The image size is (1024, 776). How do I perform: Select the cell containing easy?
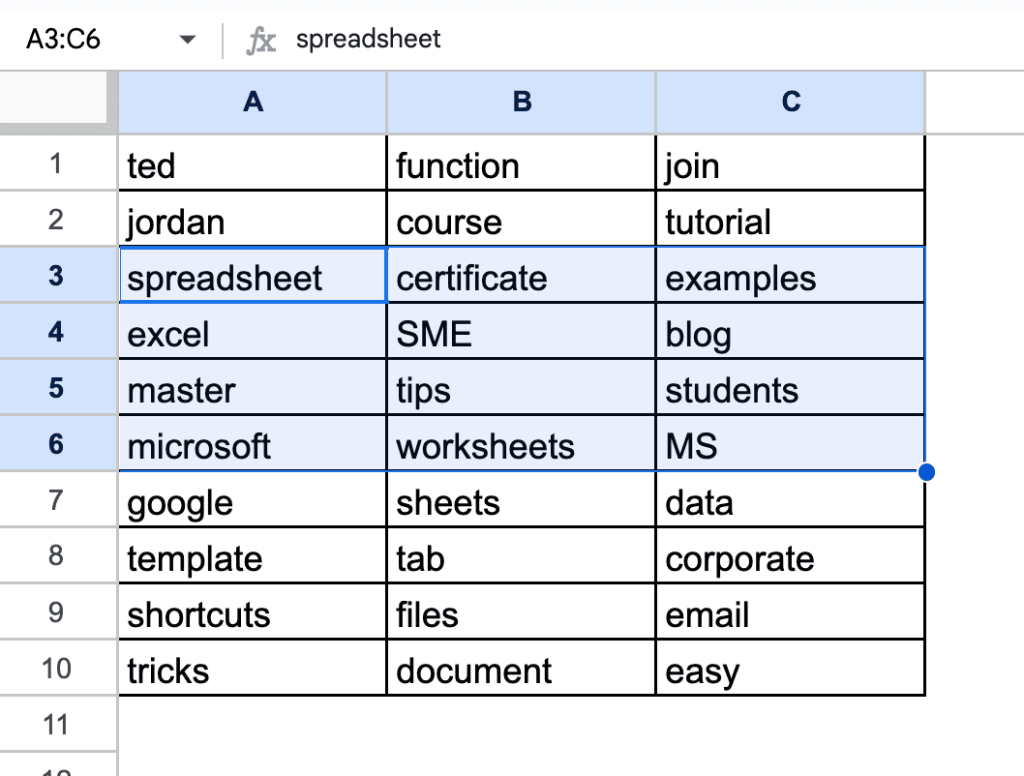click(x=790, y=670)
